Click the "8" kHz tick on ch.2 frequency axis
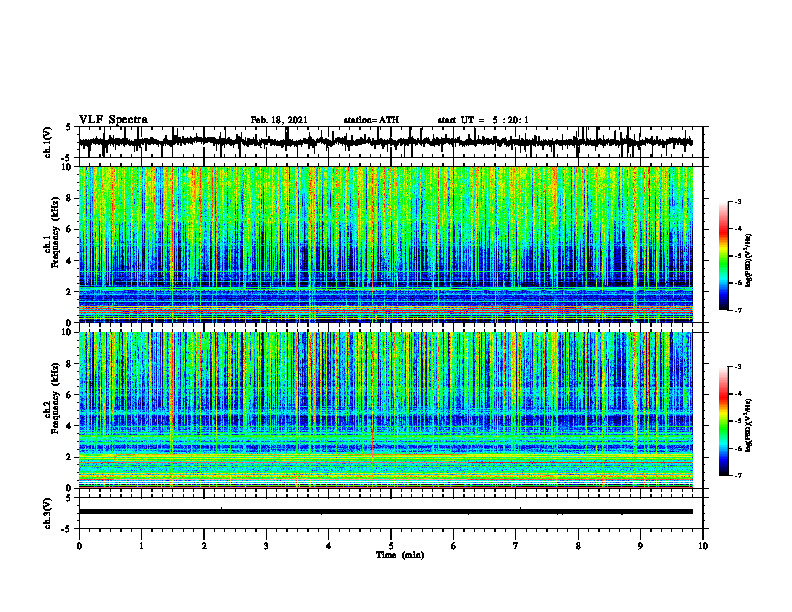Image resolution: width=792 pixels, height=612 pixels. coord(70,364)
